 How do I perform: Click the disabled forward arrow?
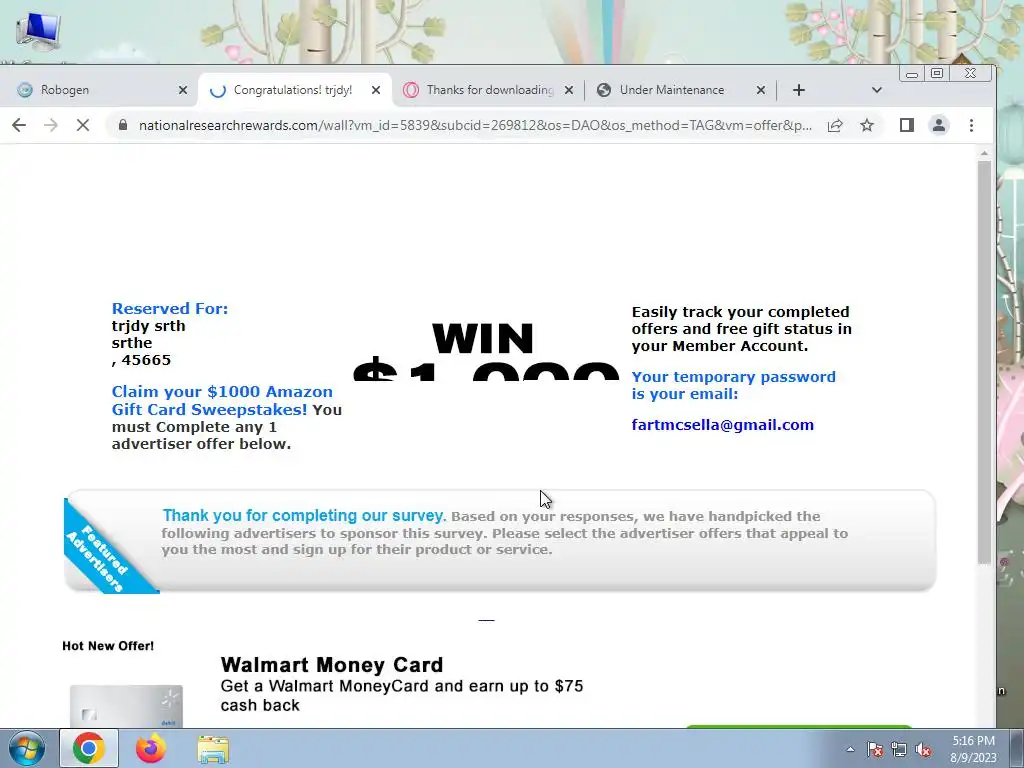point(51,125)
